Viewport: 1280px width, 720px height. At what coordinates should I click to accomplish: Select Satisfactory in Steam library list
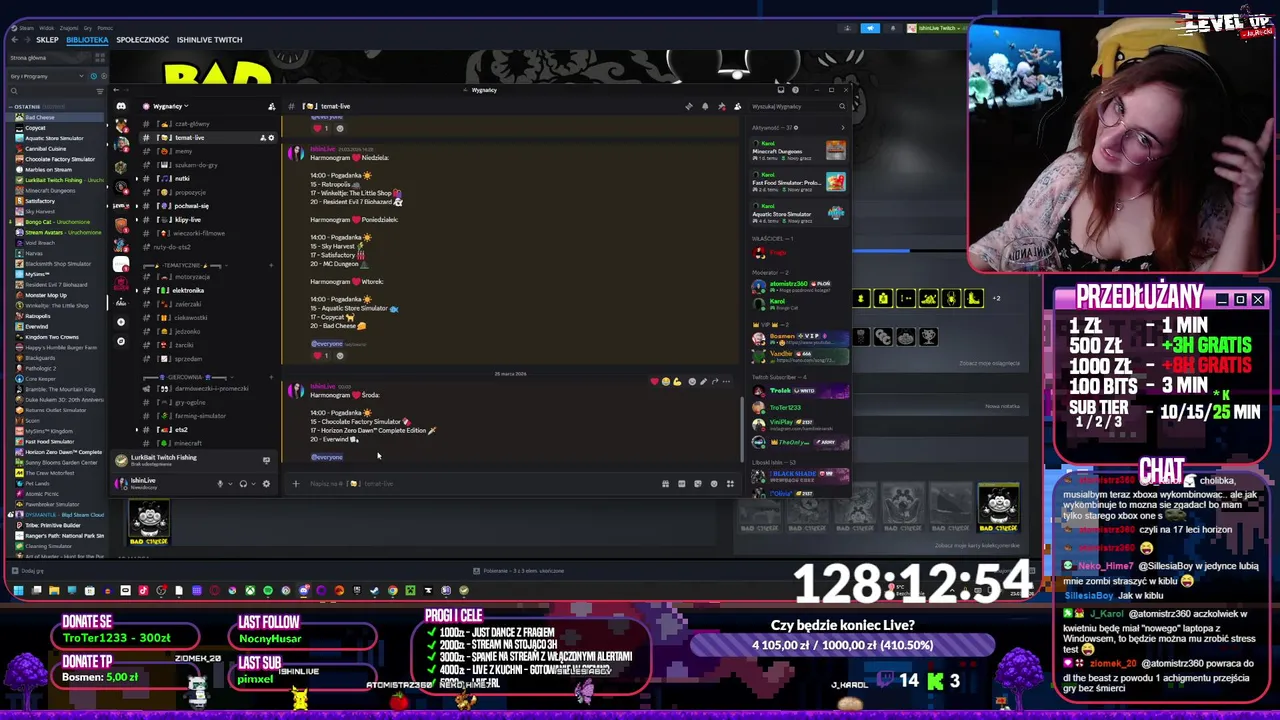click(x=40, y=200)
